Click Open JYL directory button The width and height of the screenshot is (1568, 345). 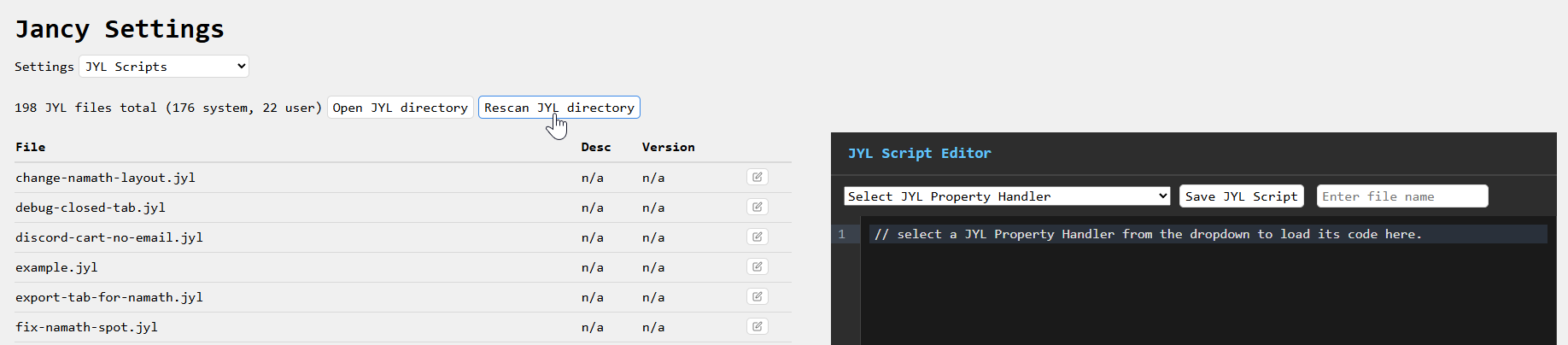(x=401, y=108)
